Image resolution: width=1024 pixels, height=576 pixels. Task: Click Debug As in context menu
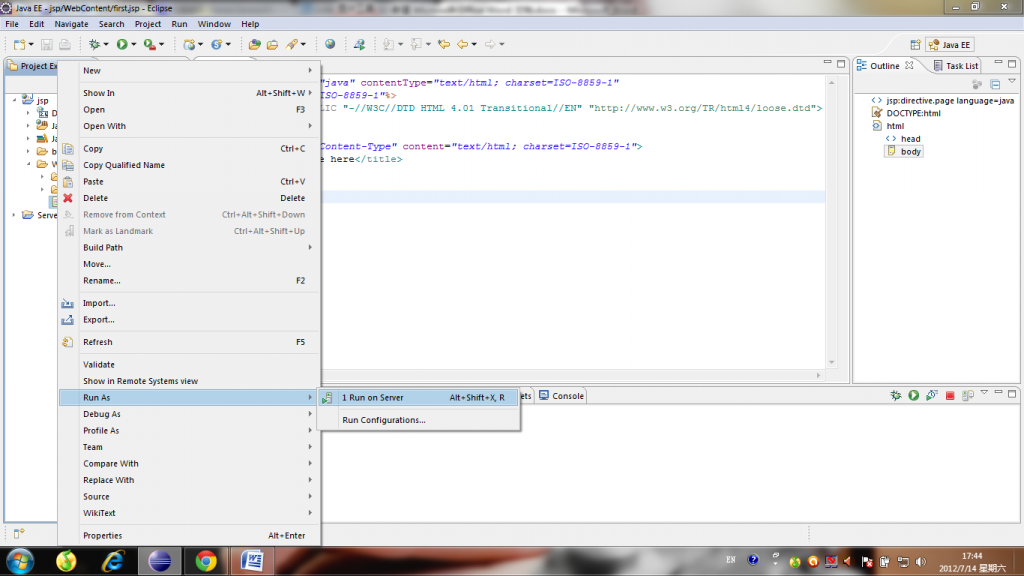click(102, 414)
